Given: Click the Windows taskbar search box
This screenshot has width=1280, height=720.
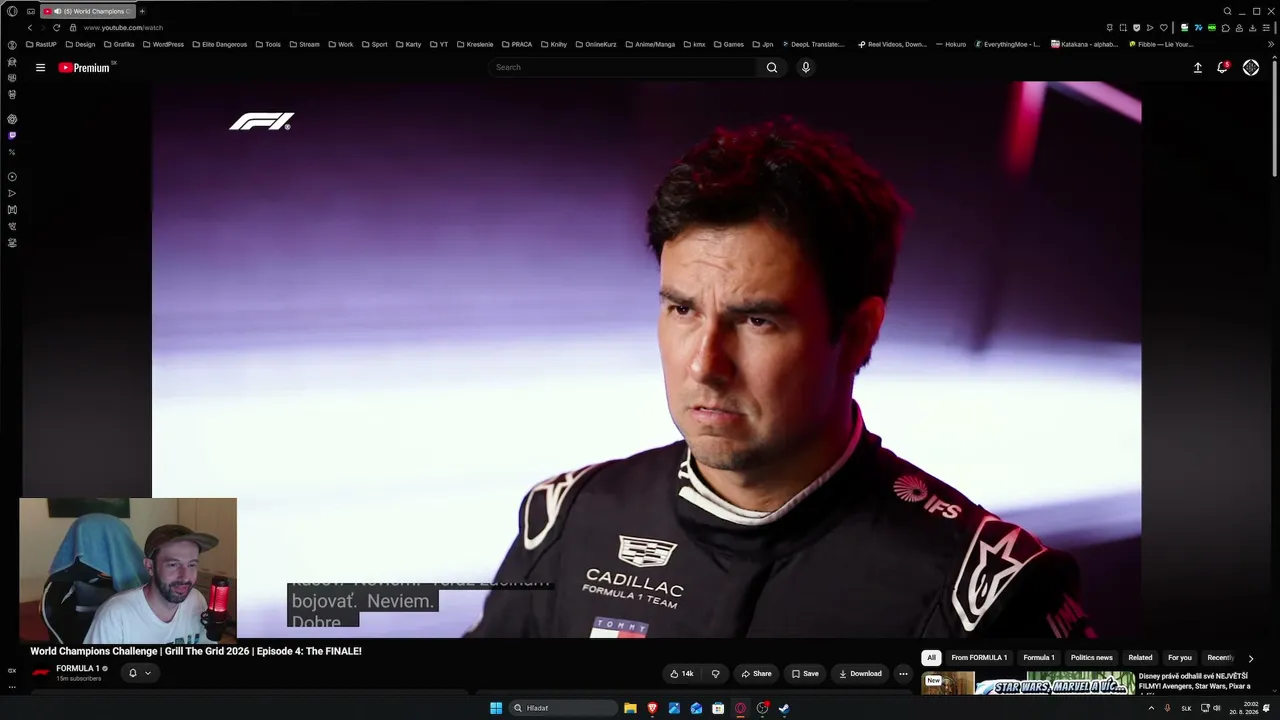Looking at the screenshot, I should (563, 708).
